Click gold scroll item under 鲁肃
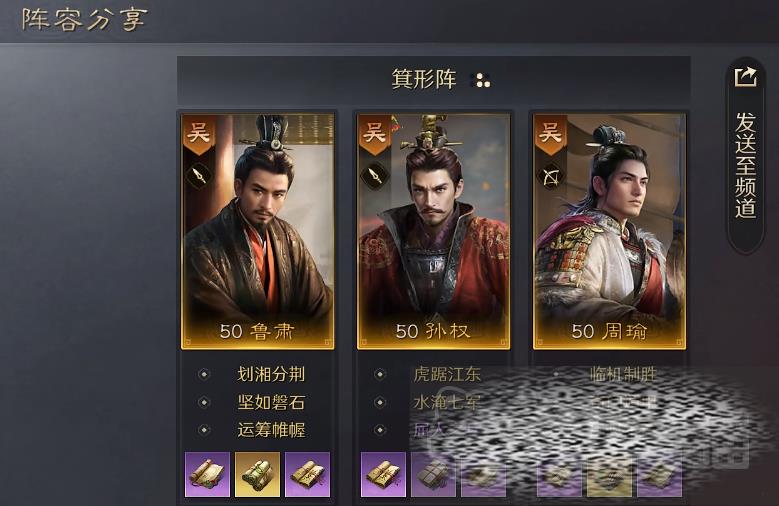 pyautogui.click(x=257, y=474)
